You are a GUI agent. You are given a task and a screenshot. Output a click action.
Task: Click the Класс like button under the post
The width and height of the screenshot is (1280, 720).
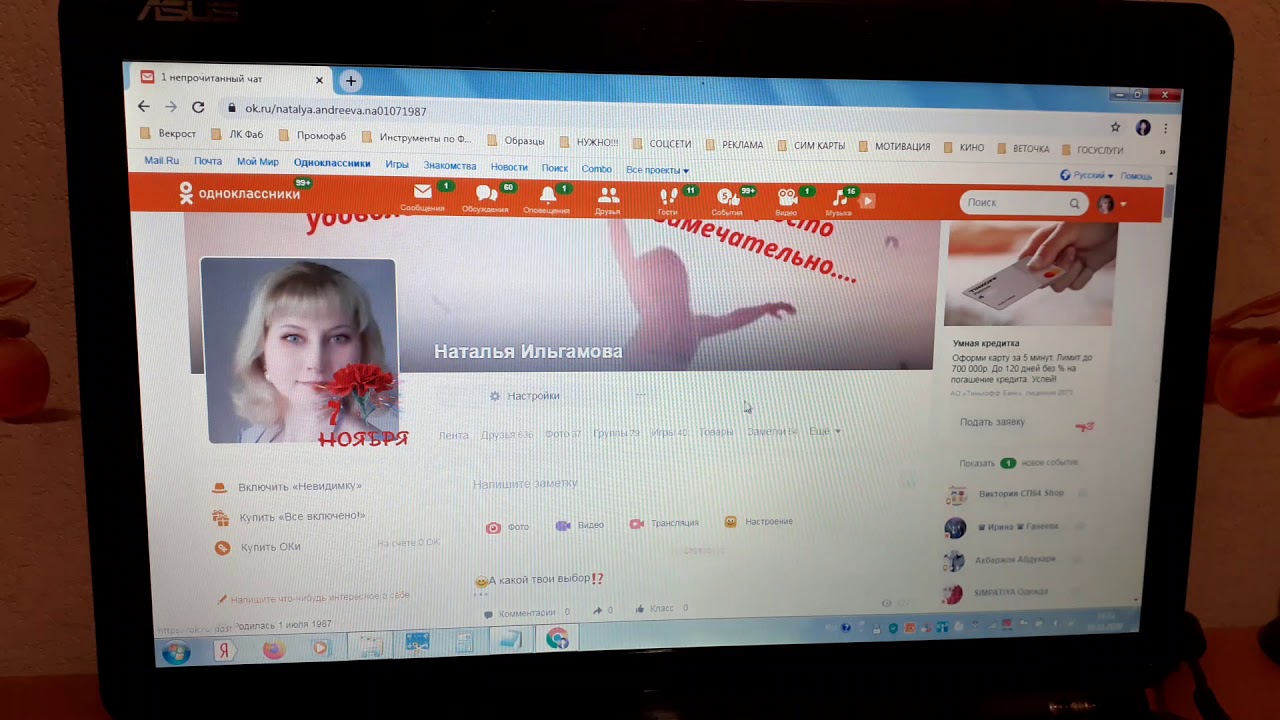(x=660, y=609)
